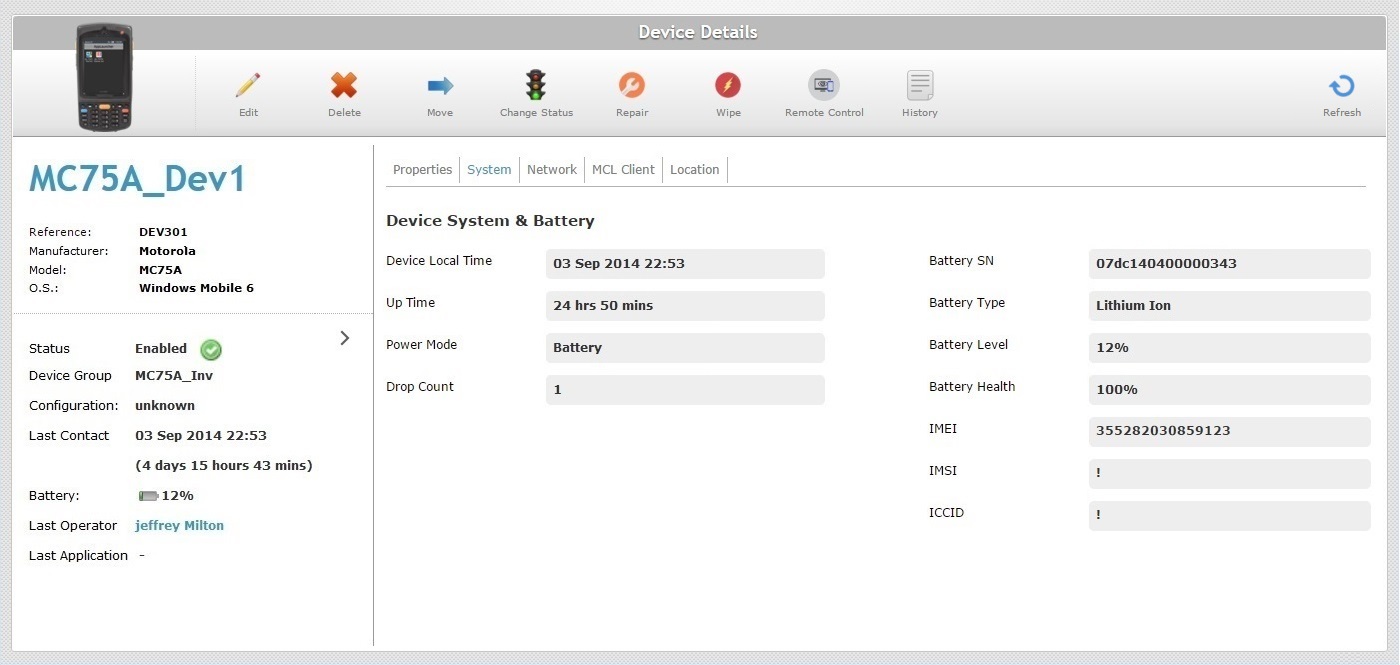Expand the device status panel chevron

(344, 338)
